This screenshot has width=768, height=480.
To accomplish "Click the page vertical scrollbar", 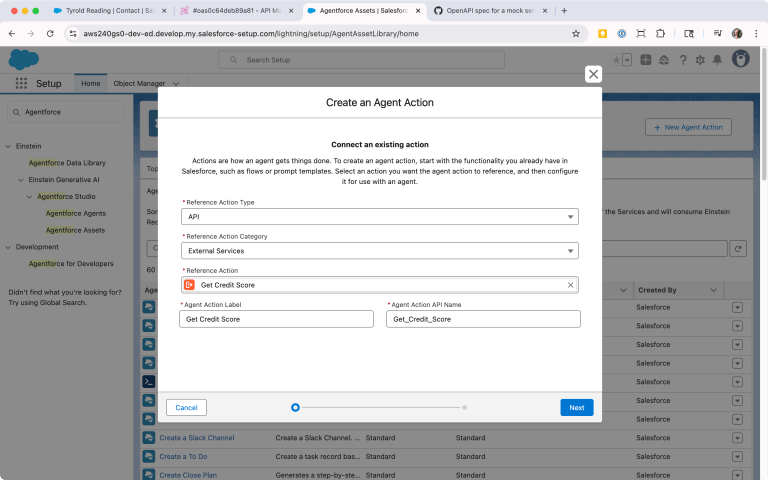I will click(764, 113).
